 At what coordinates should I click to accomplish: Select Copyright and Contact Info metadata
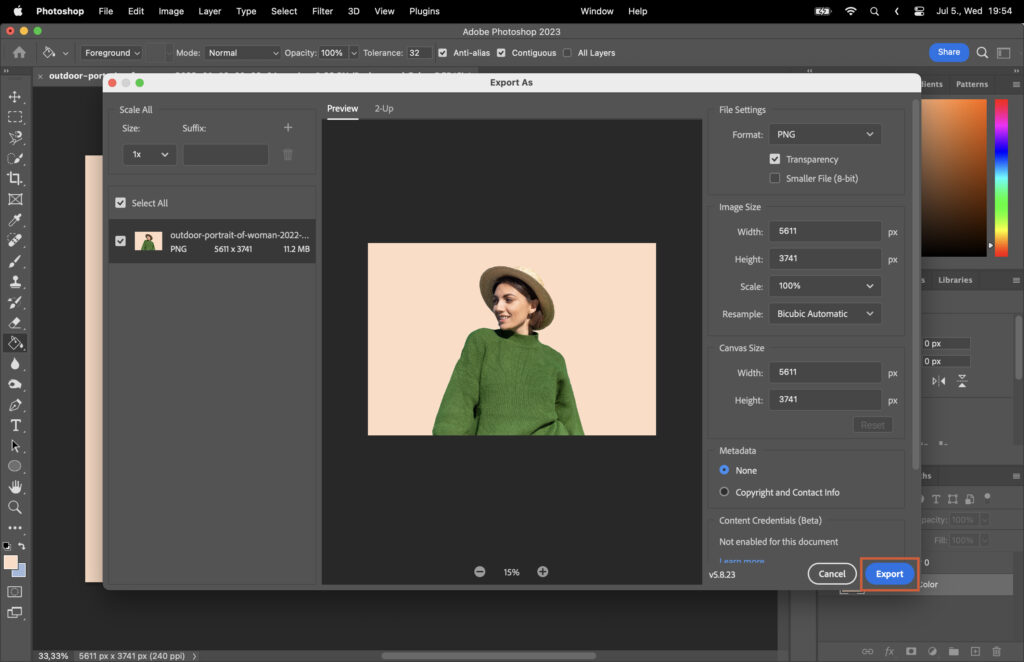[725, 492]
